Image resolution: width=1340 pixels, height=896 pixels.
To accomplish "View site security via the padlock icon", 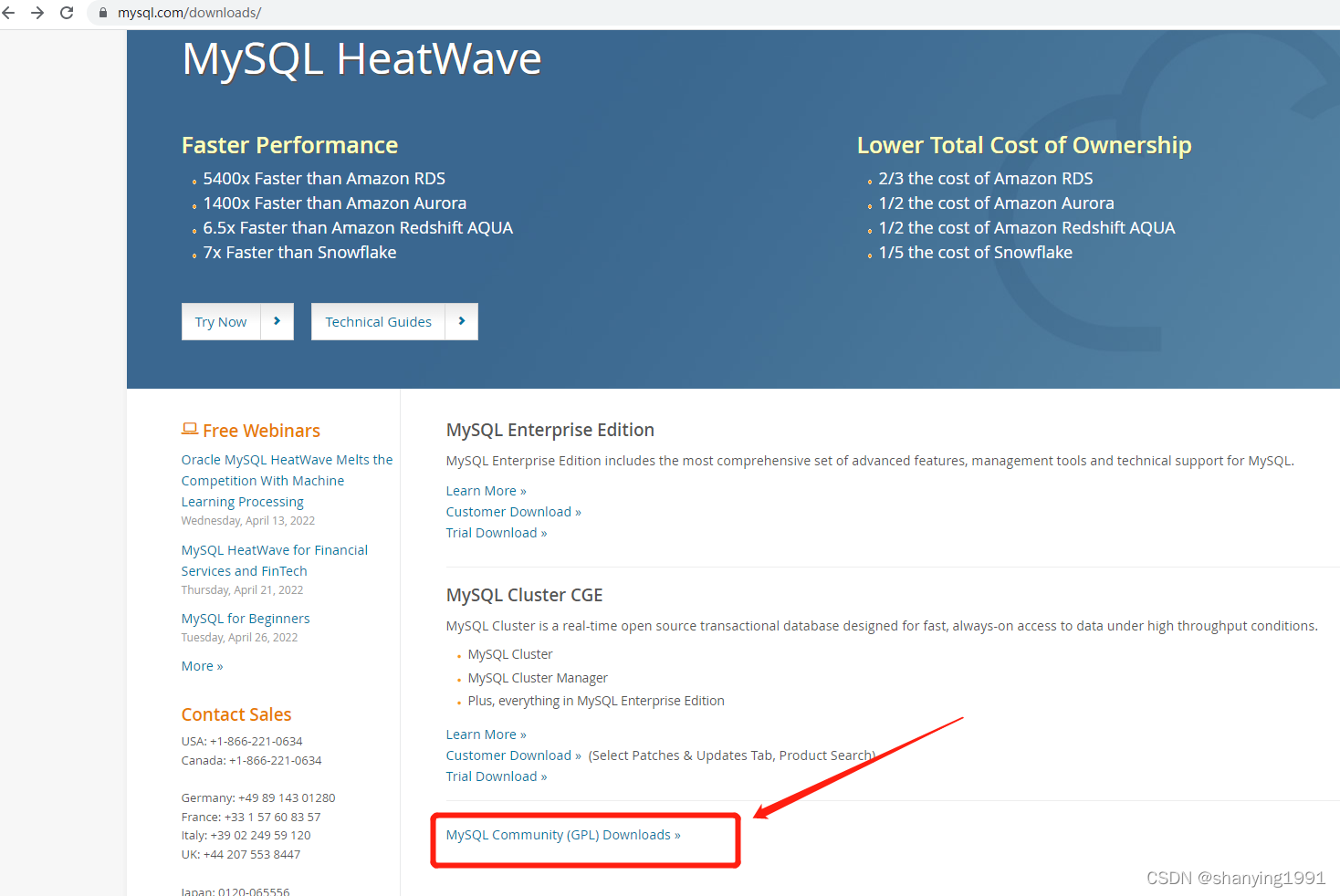I will point(103,13).
